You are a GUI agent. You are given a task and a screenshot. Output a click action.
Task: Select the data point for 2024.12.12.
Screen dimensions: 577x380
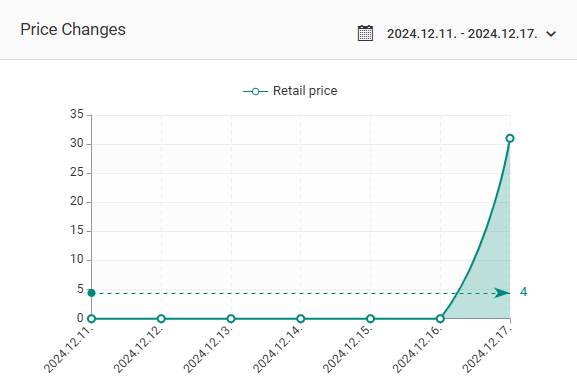point(161,319)
